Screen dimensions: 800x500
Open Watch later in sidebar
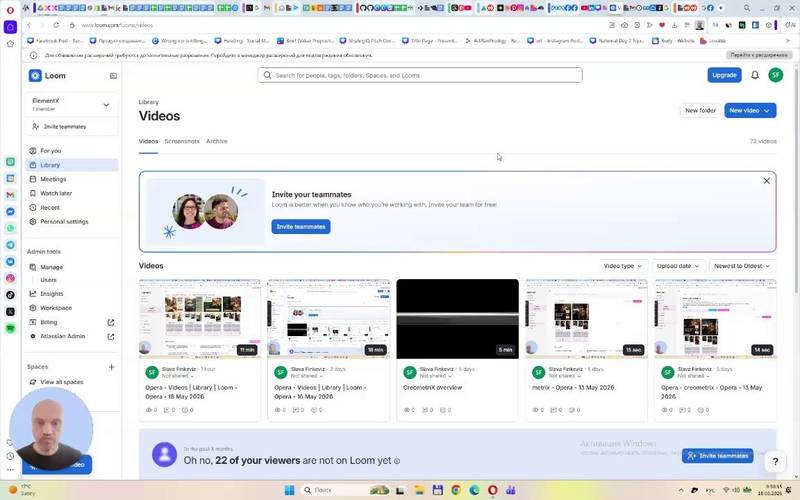coord(71,193)
